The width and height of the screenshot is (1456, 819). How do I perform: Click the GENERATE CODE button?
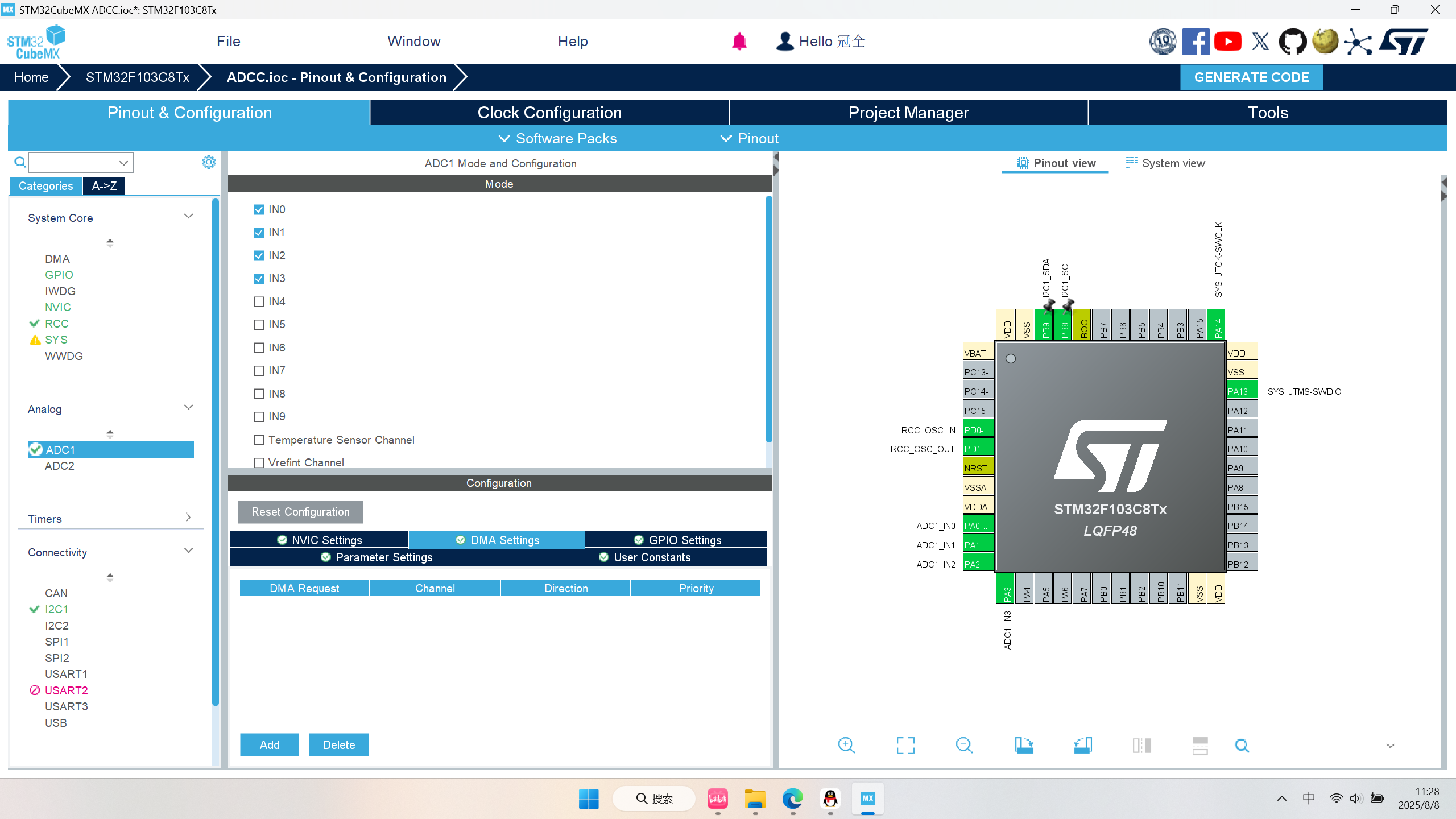(1251, 77)
